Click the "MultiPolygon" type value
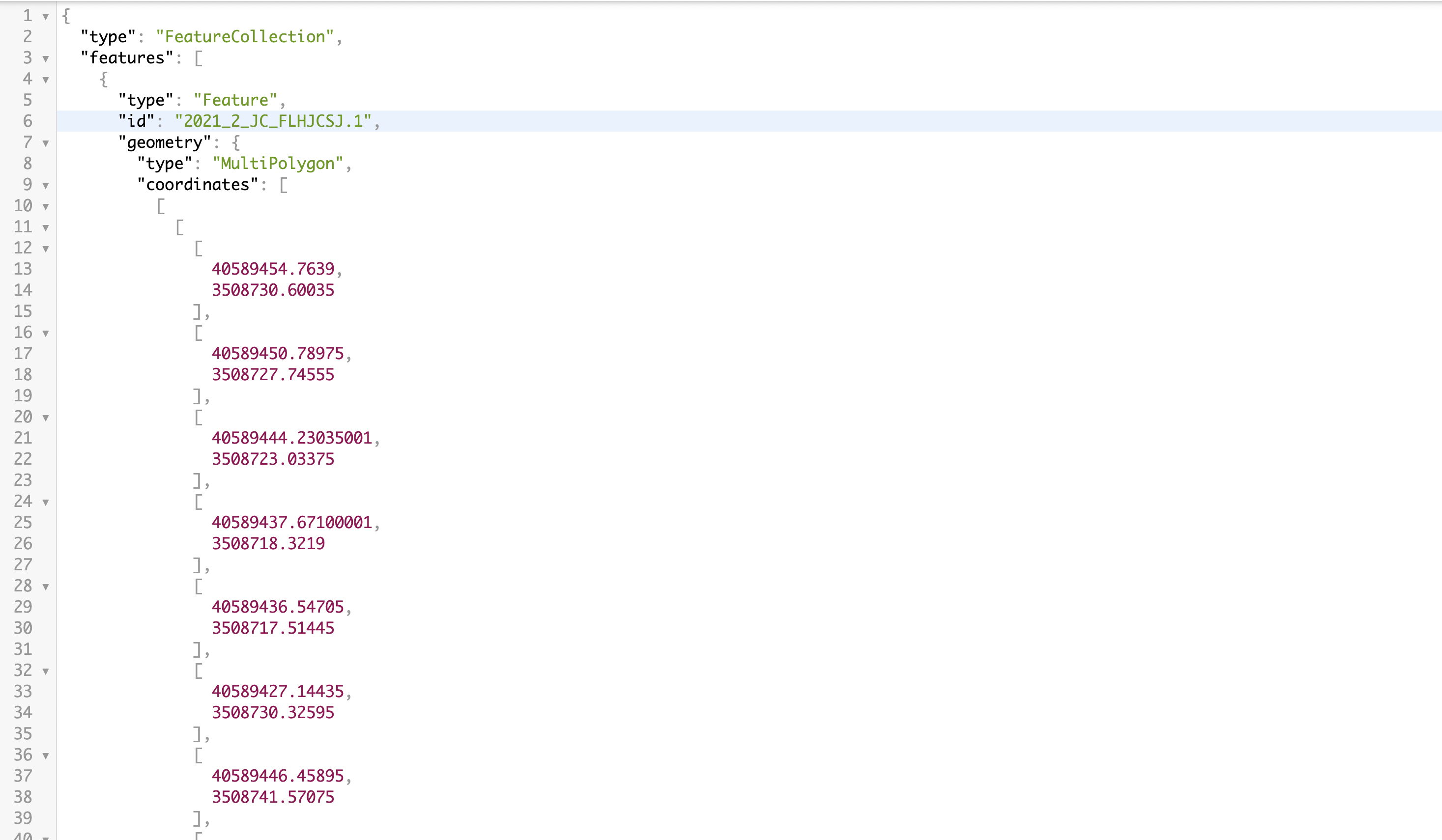 click(278, 164)
